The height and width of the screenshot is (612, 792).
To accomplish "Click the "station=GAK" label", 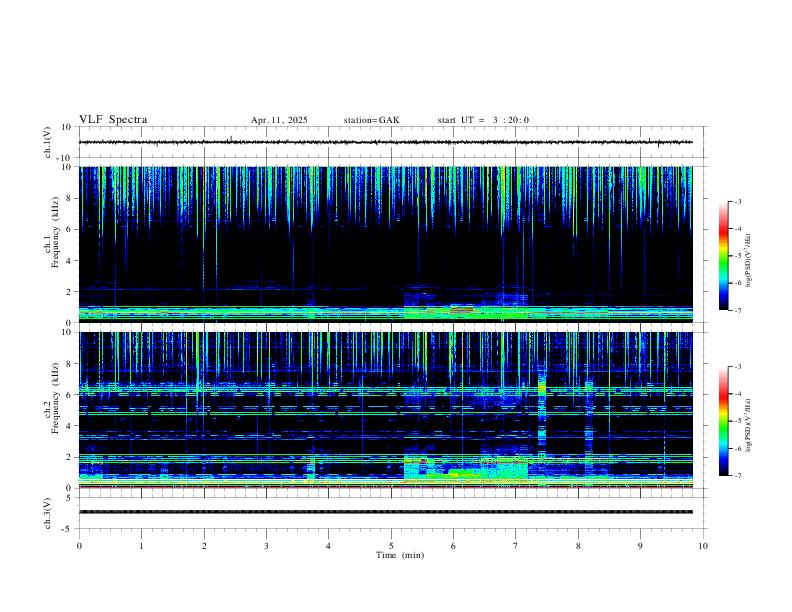I will 371,120.
